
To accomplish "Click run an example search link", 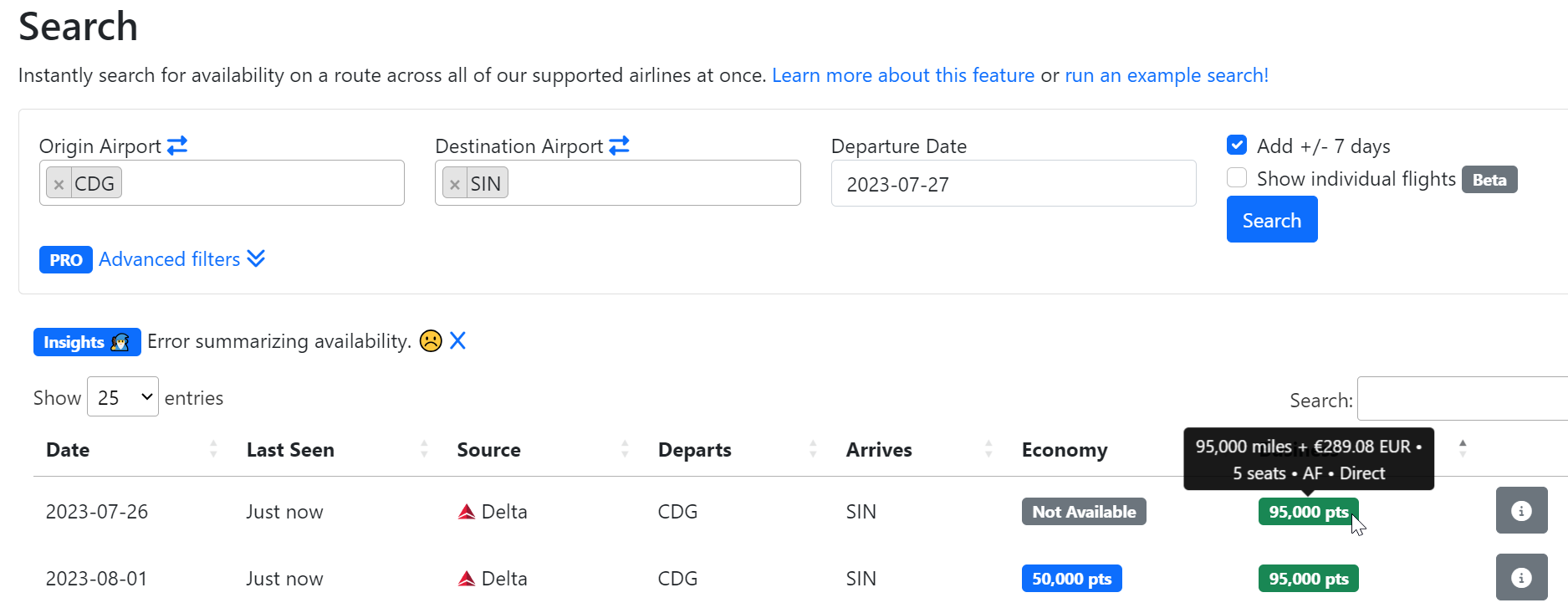I will (x=1166, y=75).
